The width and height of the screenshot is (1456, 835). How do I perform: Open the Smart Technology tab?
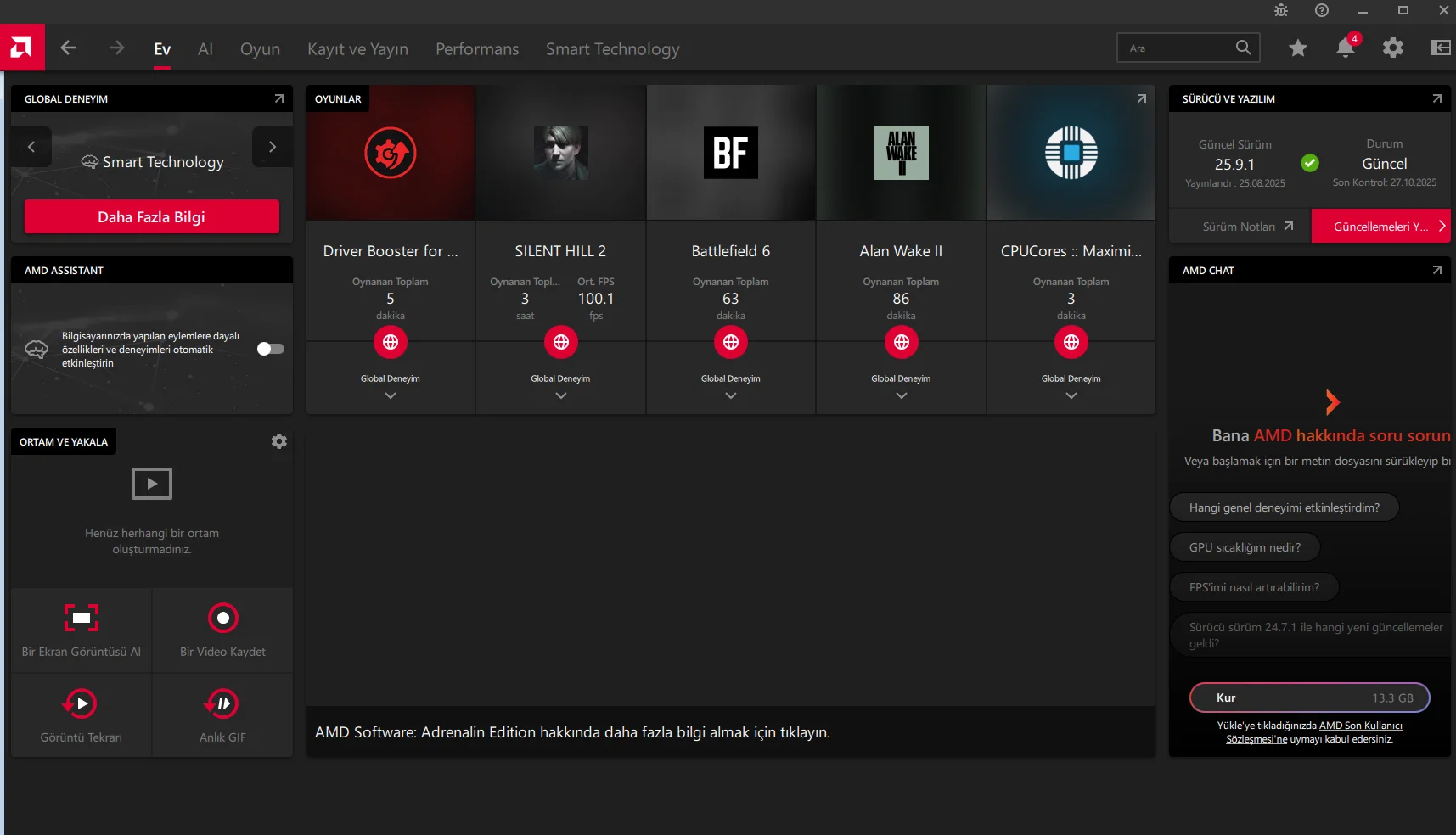613,49
